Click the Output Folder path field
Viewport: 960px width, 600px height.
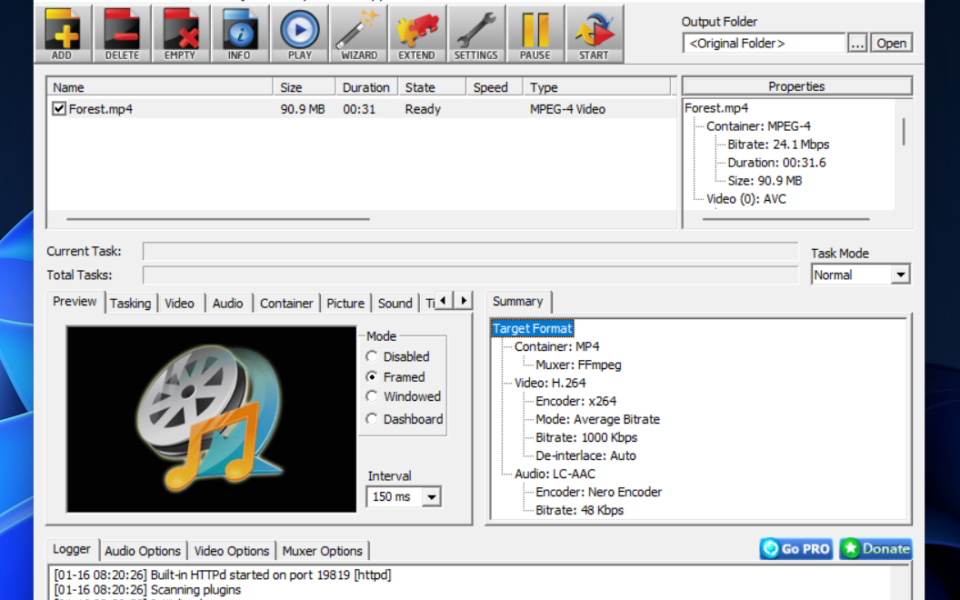click(x=763, y=43)
